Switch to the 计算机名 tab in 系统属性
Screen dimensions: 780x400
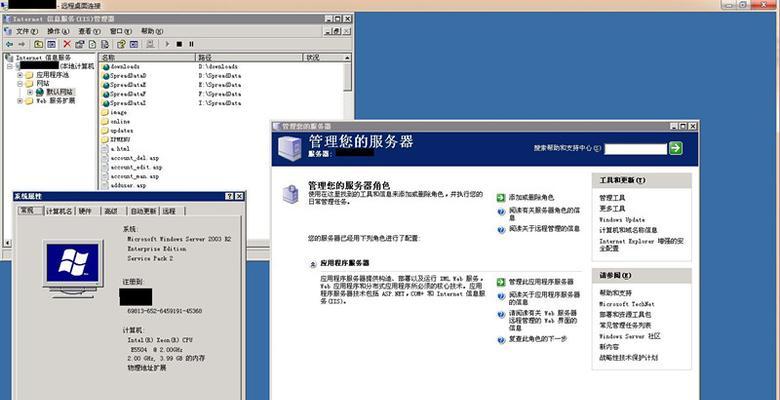59,211
